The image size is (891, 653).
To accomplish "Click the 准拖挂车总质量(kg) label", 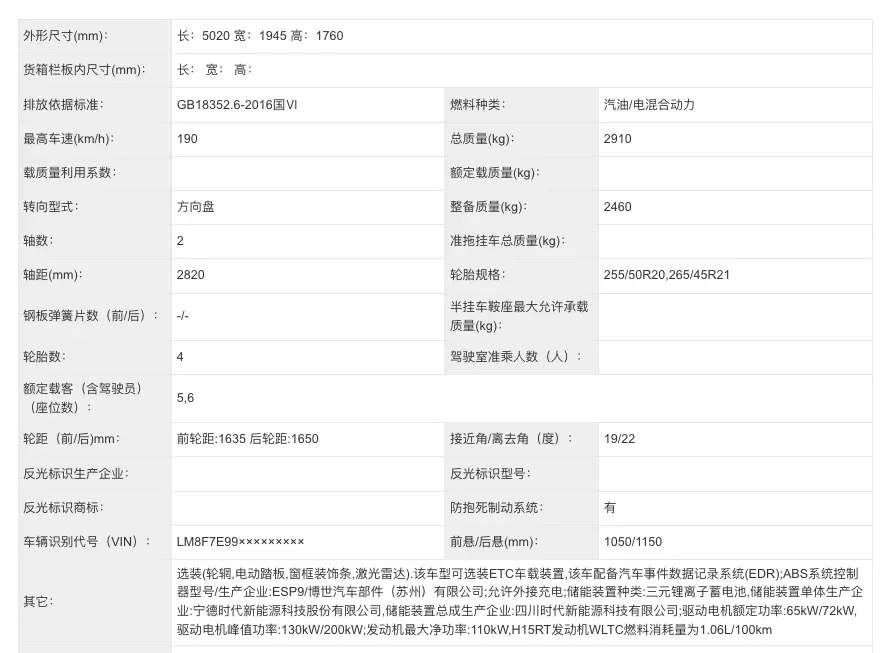I will click(x=507, y=241).
